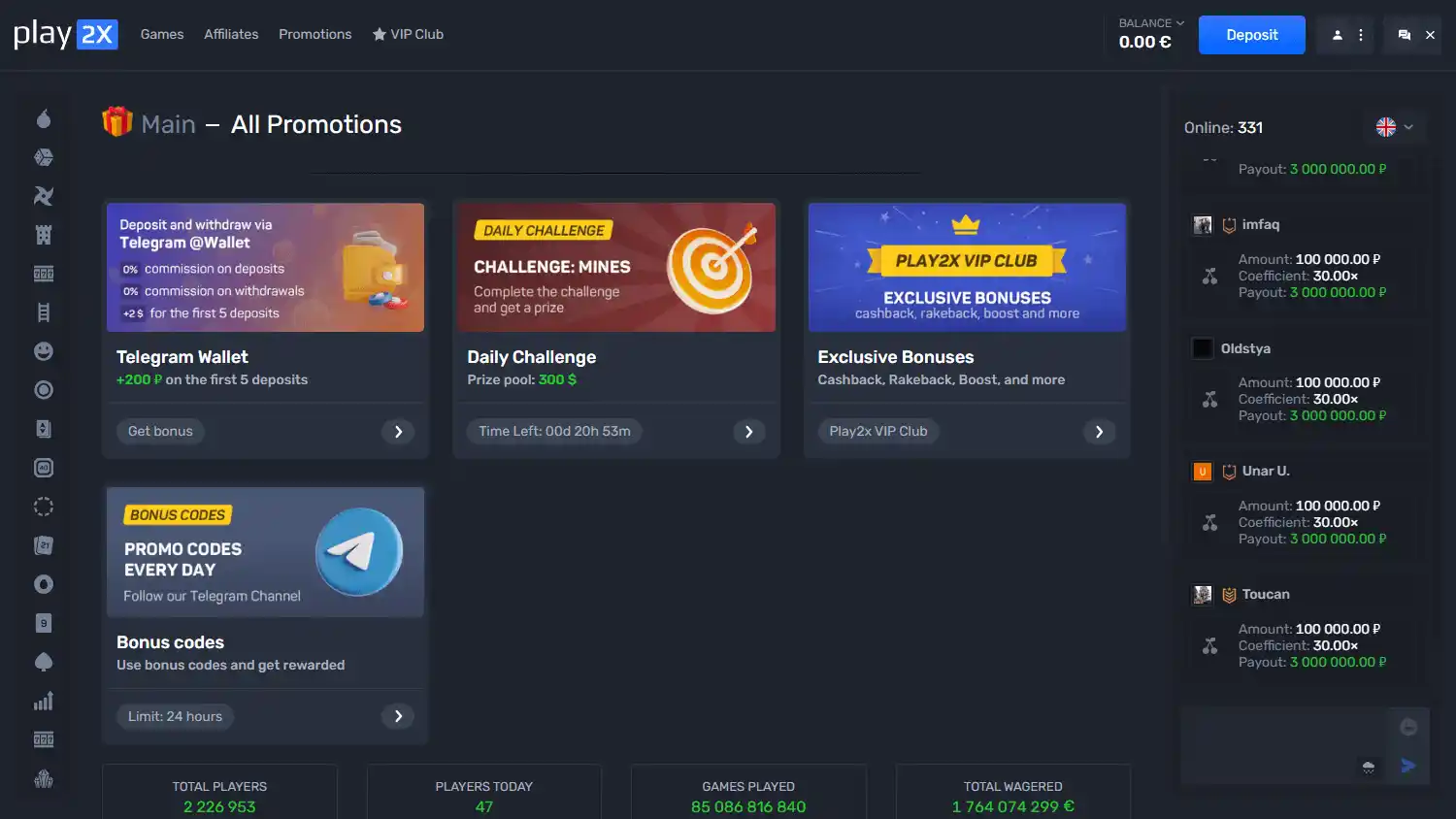Open the Hi-Lo card sidebar icon

[x=44, y=429]
